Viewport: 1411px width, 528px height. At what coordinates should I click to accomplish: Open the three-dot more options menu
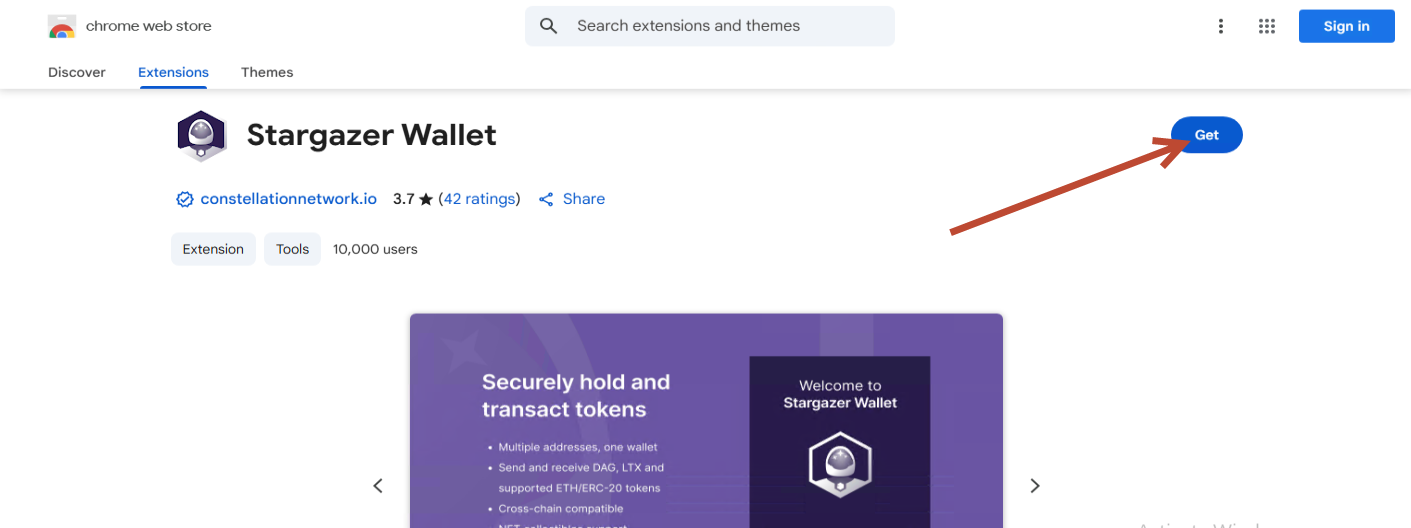(x=1220, y=26)
